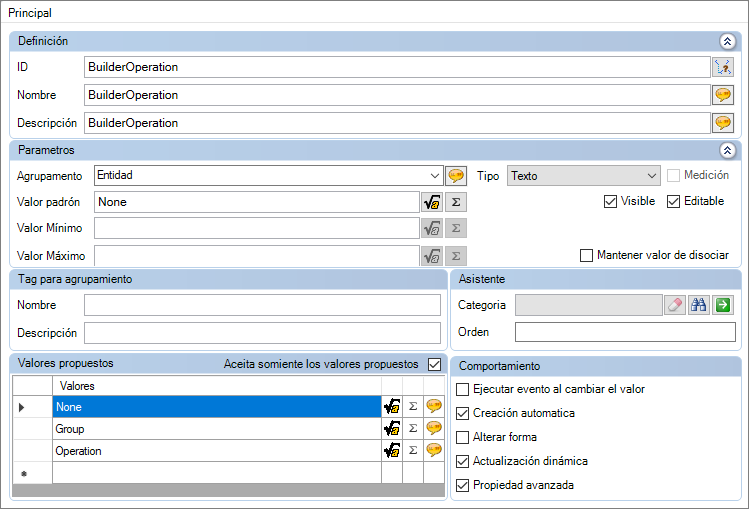Collapse the Definición section
The image size is (749, 509).
(x=727, y=41)
